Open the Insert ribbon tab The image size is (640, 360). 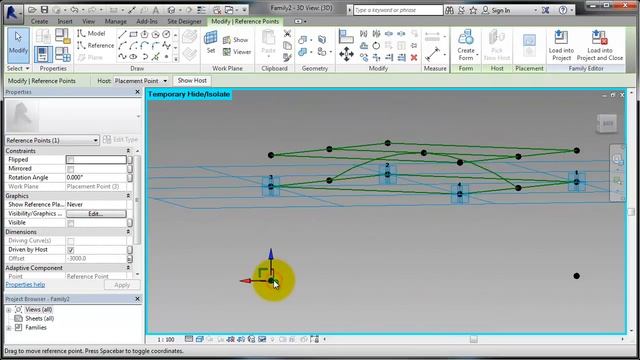click(x=65, y=21)
